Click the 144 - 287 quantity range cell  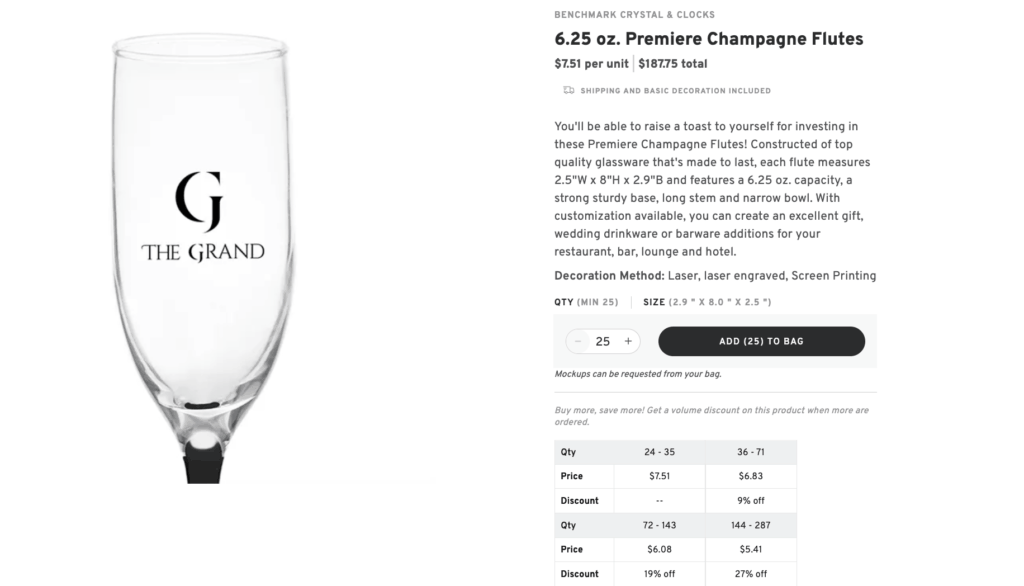point(750,525)
